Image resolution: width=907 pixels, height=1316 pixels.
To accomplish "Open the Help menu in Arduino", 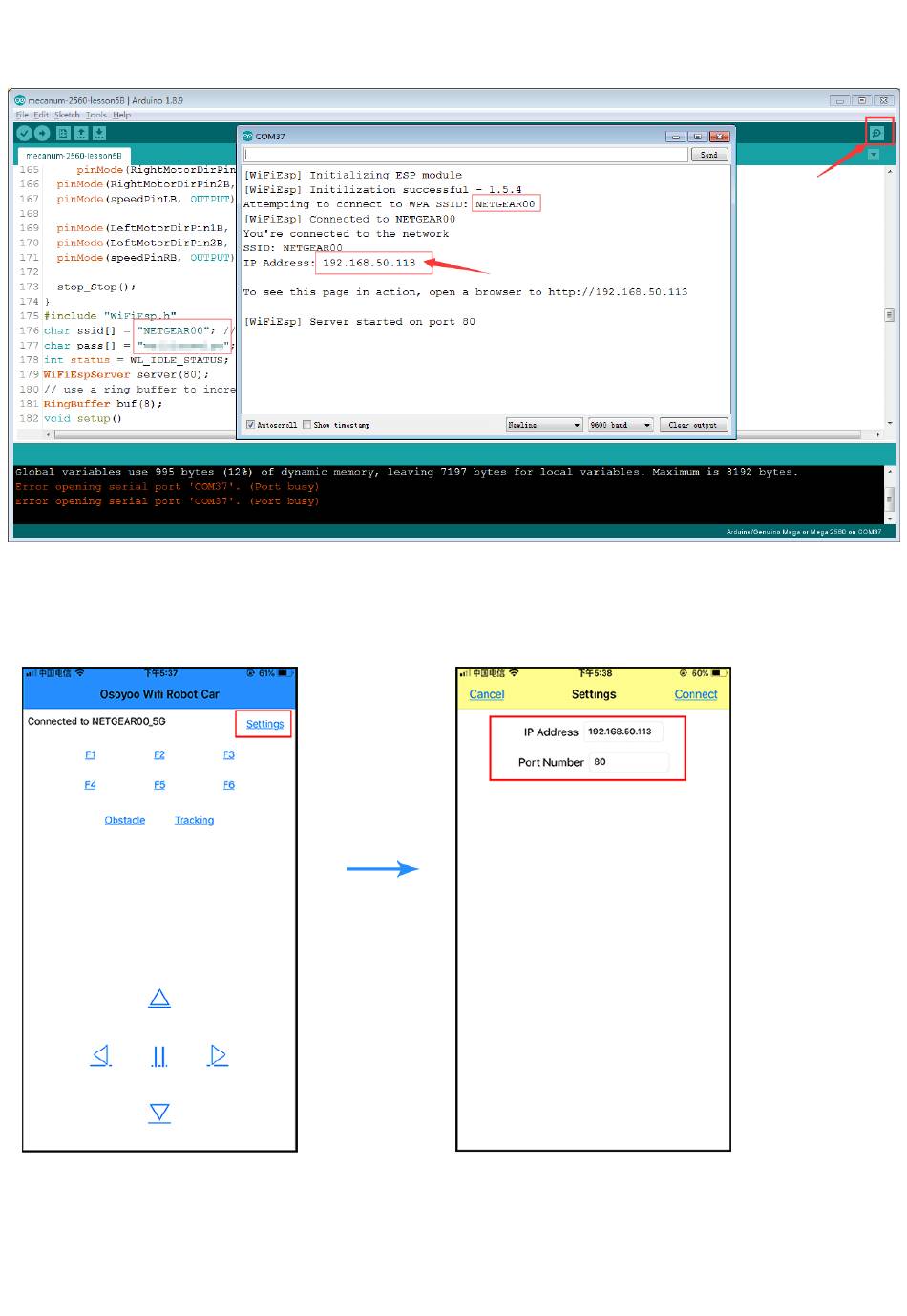I will 122,115.
